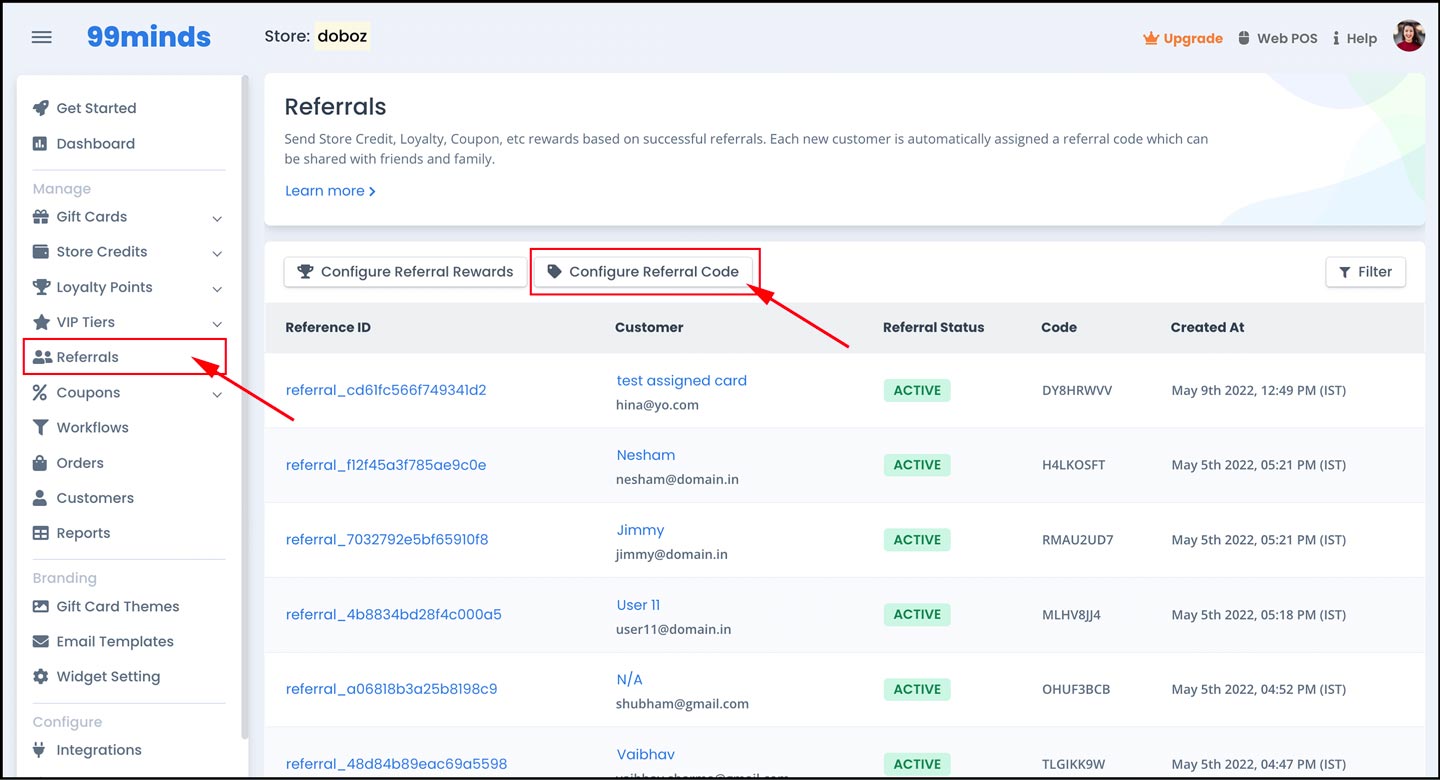Click the Reference ID column header
This screenshot has width=1440, height=780.
tap(328, 327)
